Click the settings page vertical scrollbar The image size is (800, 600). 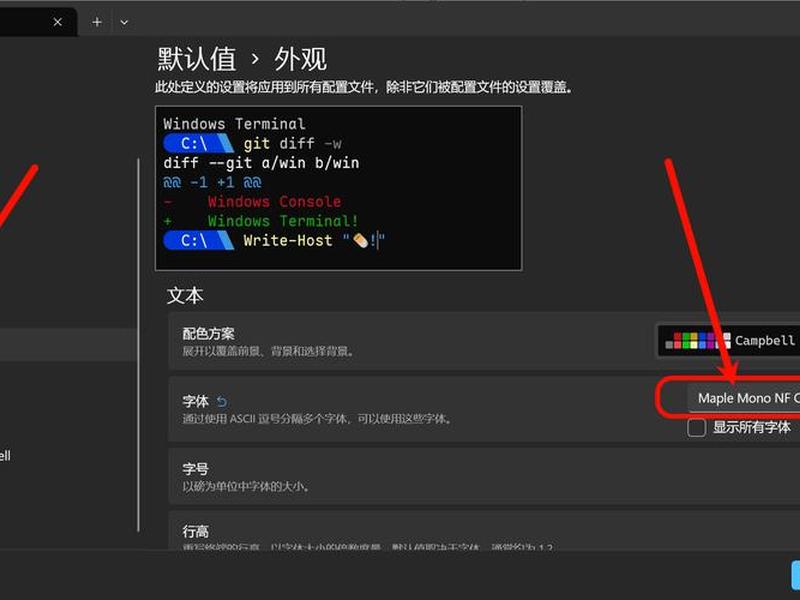[138, 345]
